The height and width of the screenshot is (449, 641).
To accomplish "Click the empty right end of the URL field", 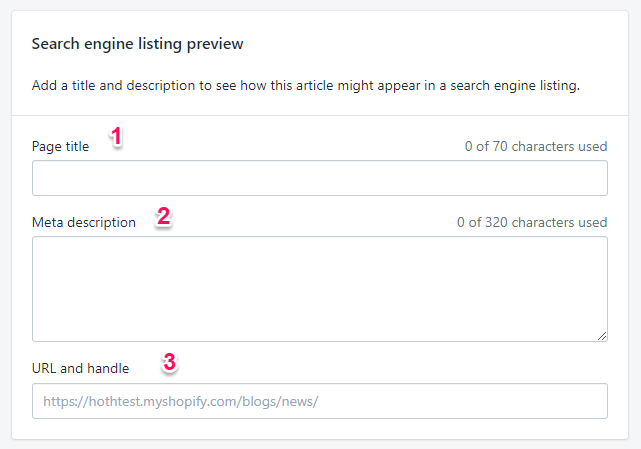I will [x=560, y=401].
